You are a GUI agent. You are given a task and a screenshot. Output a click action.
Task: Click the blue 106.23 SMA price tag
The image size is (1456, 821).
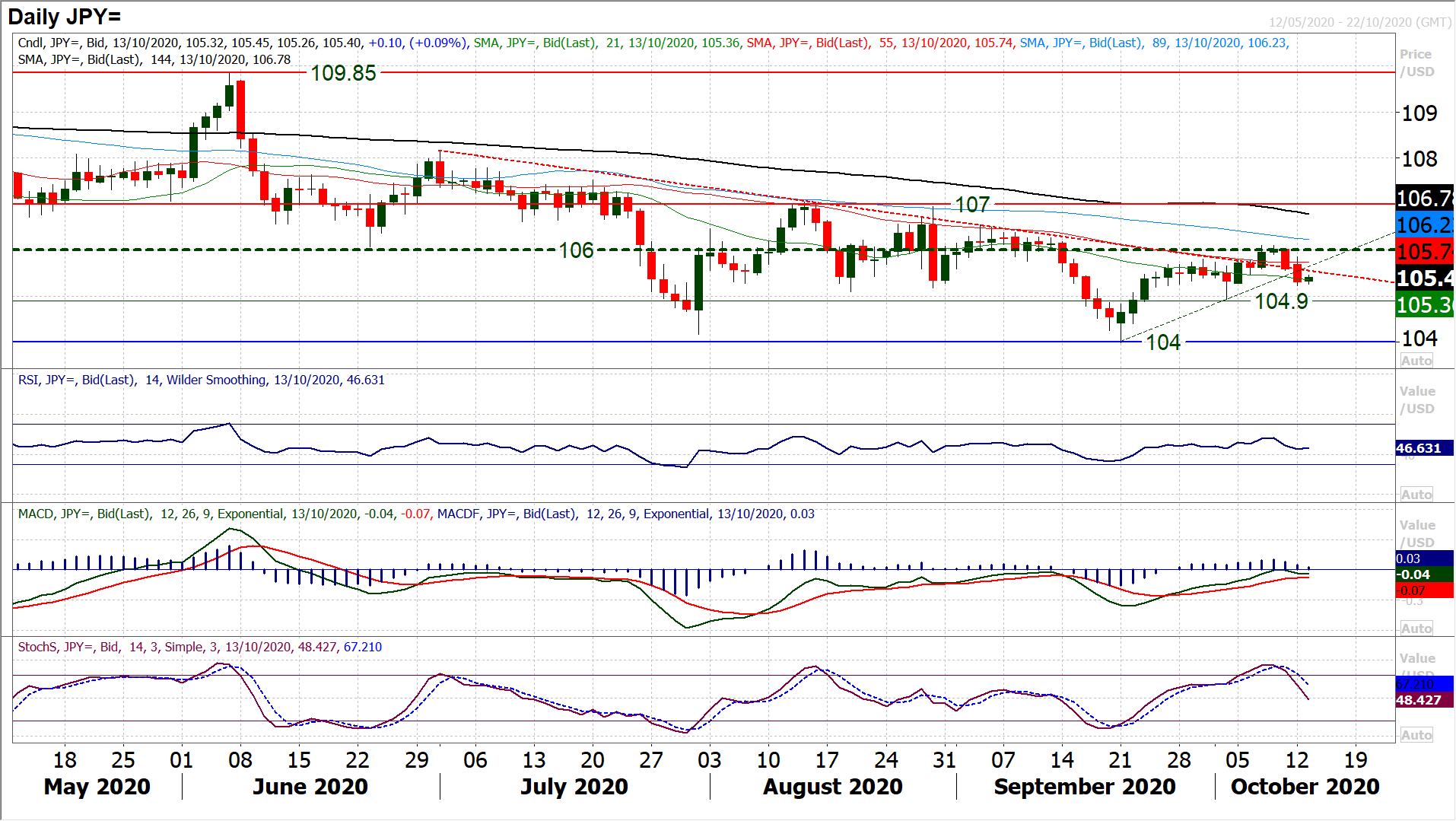click(x=1424, y=225)
